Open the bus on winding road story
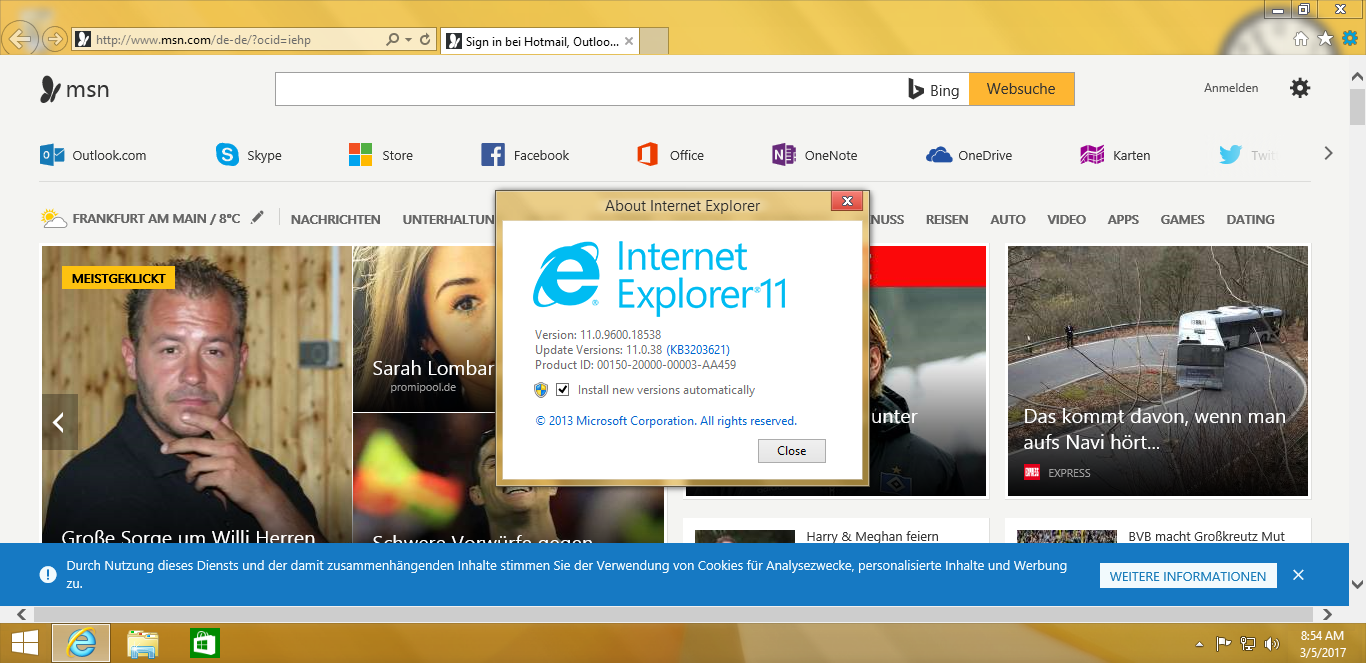Screen dimensions: 1366x663 point(1158,371)
